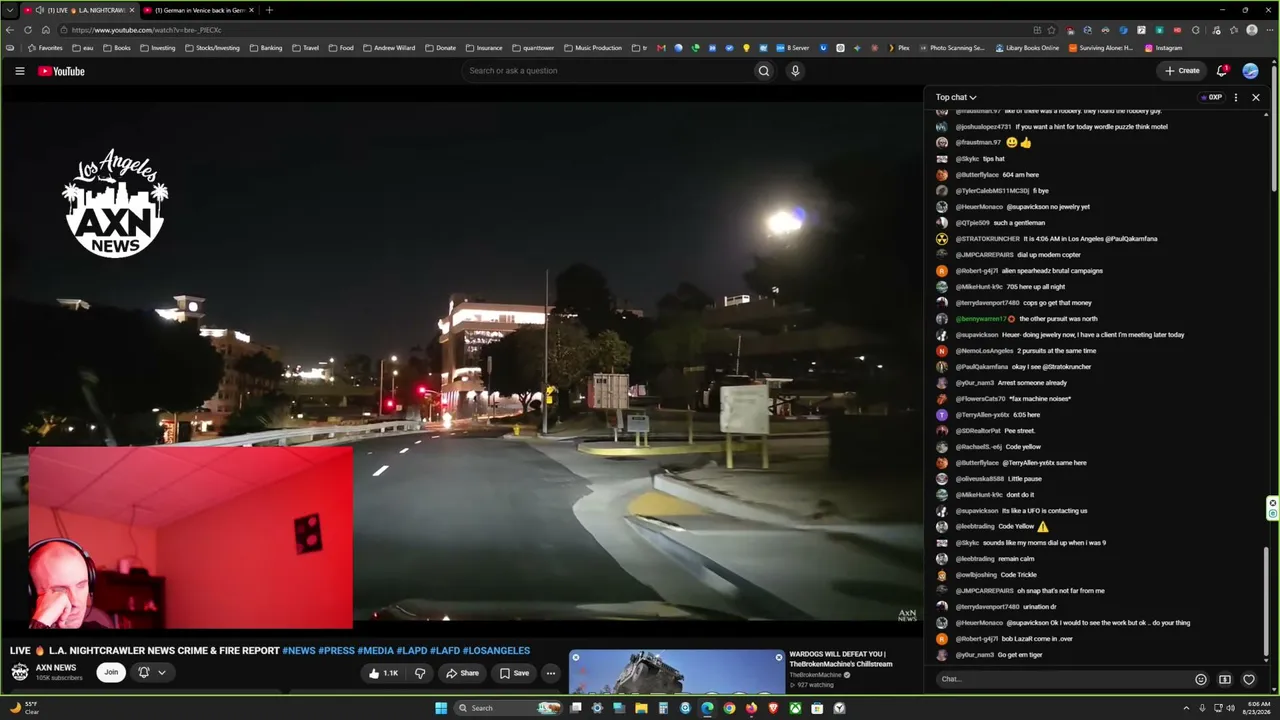Open the Instagram bookmark

1163,48
